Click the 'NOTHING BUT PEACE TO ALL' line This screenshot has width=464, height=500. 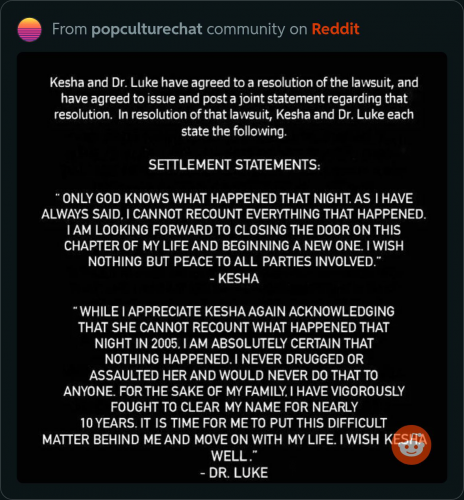point(234,262)
